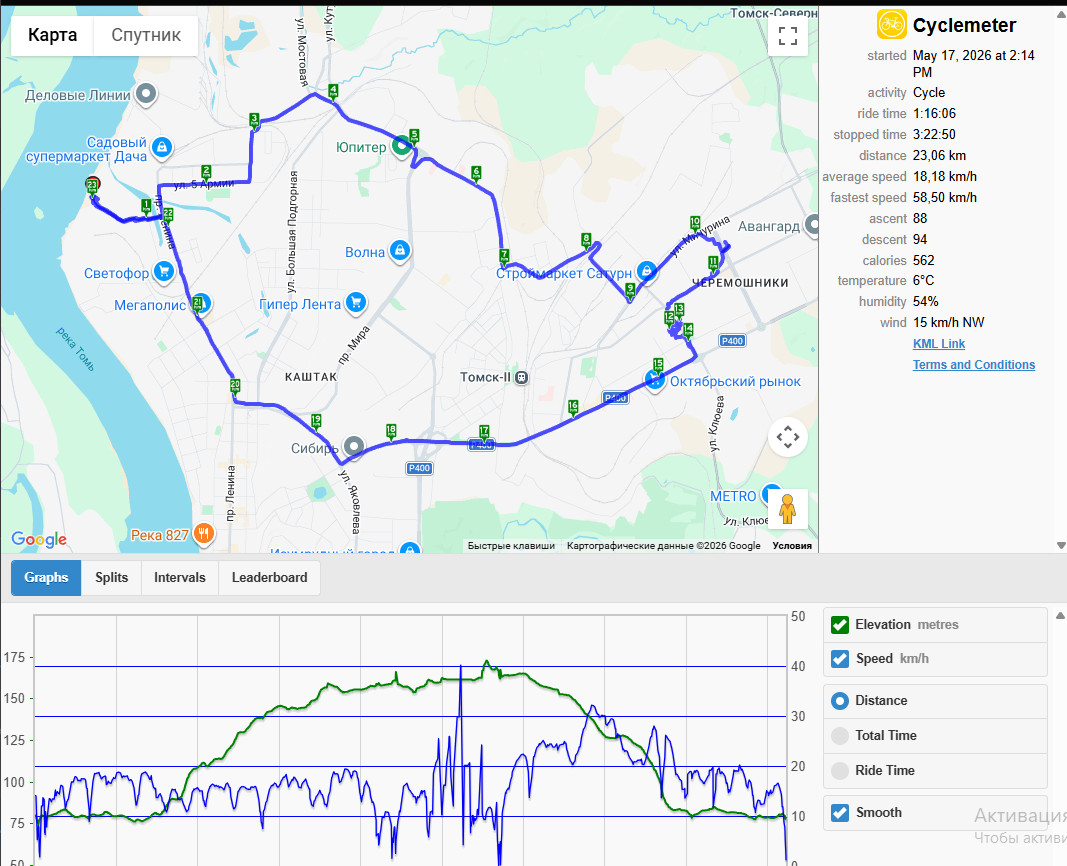Click the Волна shopping pin
This screenshot has height=866, width=1067.
pos(400,251)
